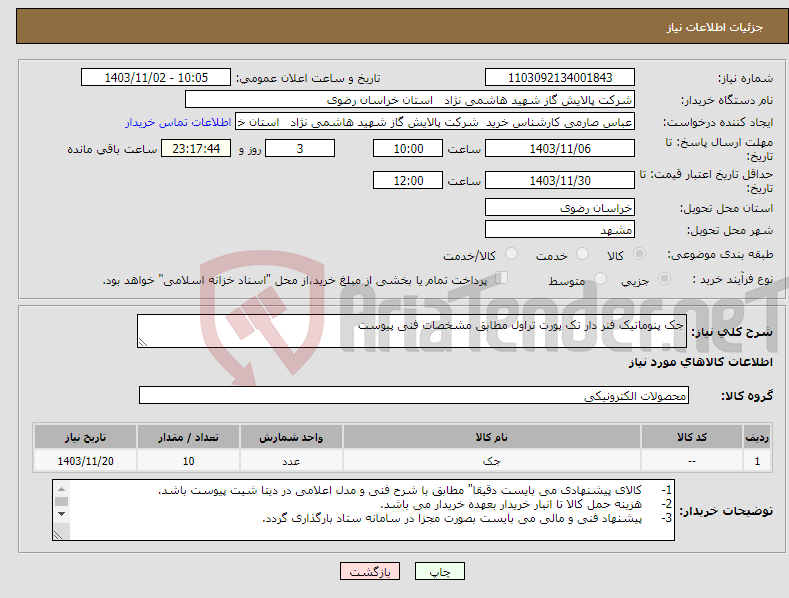Screen dimensions: 789x598
Task: Click the request creator field عباس صارمی
Action: 435,122
